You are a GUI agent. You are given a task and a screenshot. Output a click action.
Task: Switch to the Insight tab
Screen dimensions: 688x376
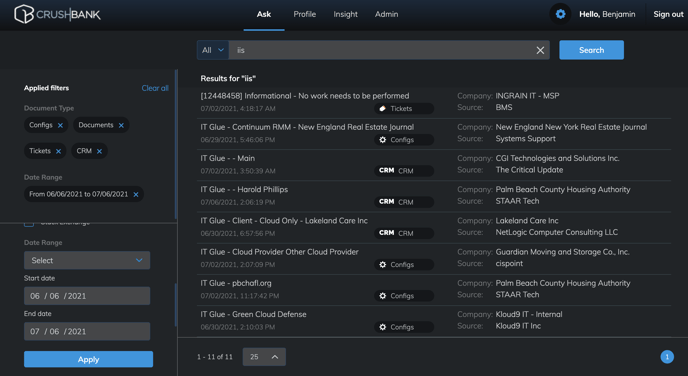[345, 14]
